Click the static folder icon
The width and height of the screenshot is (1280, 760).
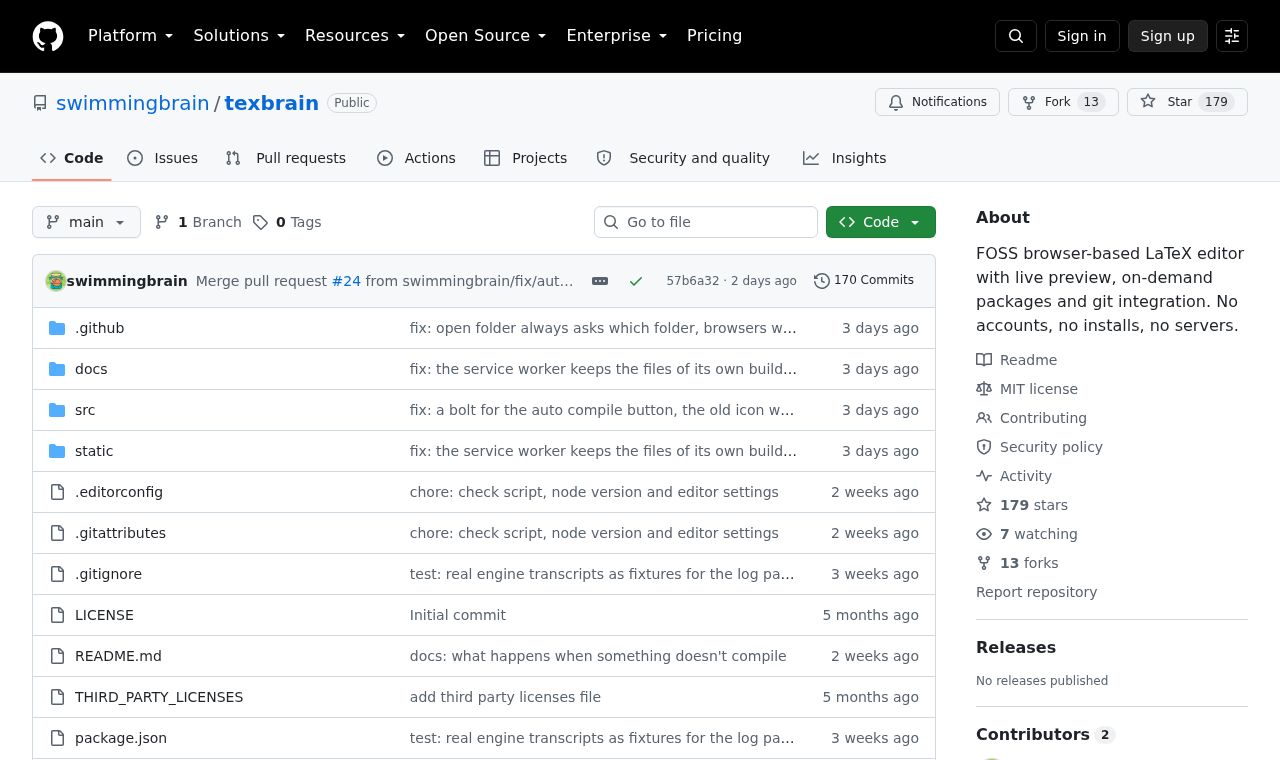[57, 451]
